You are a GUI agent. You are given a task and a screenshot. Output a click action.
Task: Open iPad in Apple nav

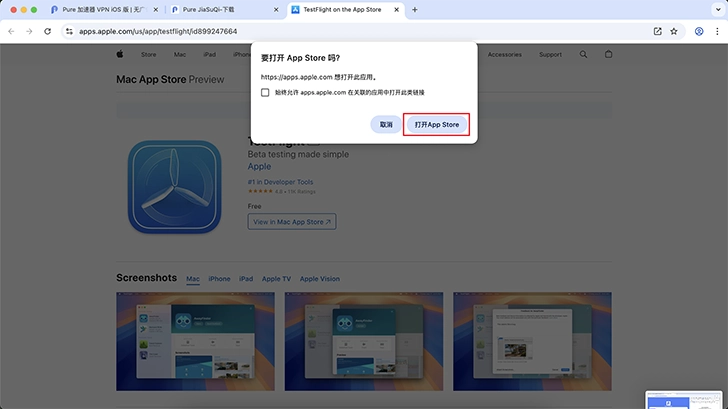209,54
